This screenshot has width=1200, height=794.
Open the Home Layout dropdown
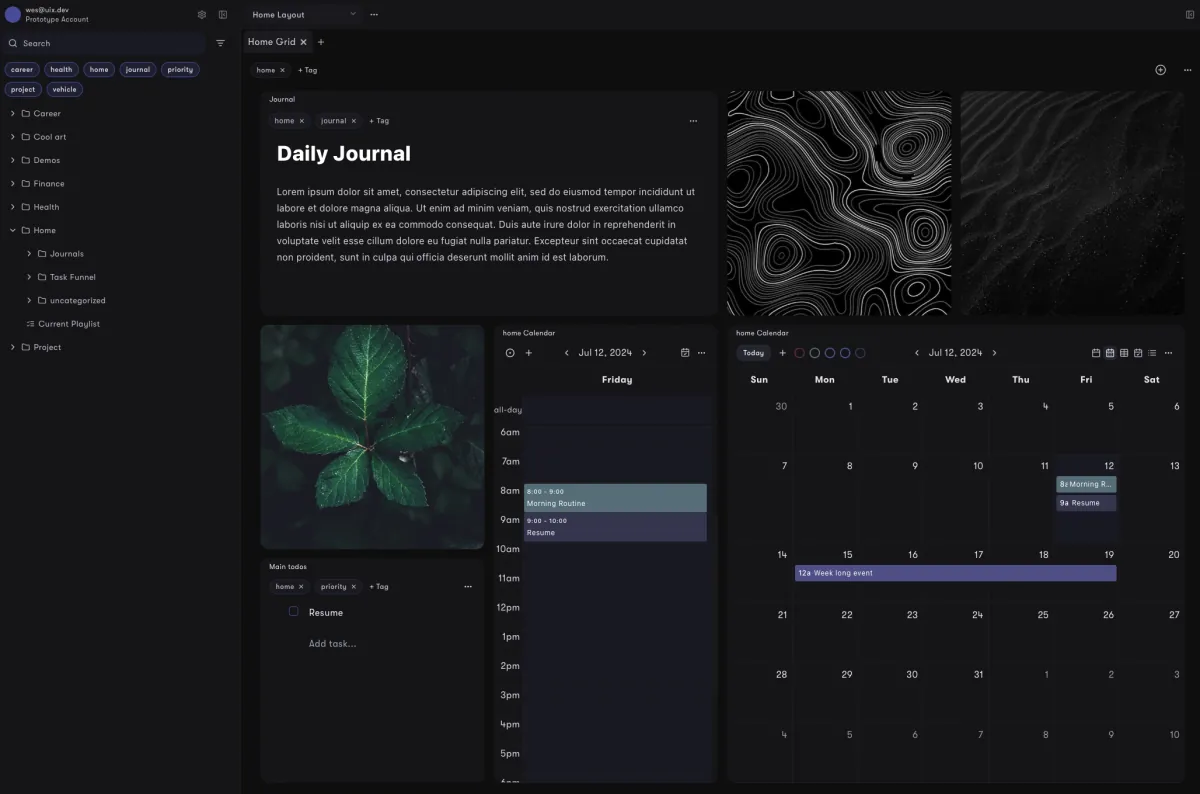(x=303, y=15)
